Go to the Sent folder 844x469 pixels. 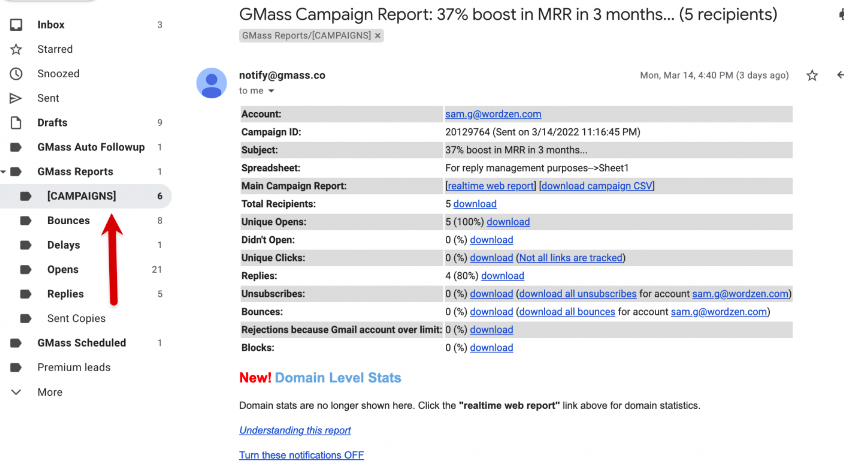pyautogui.click(x=48, y=98)
